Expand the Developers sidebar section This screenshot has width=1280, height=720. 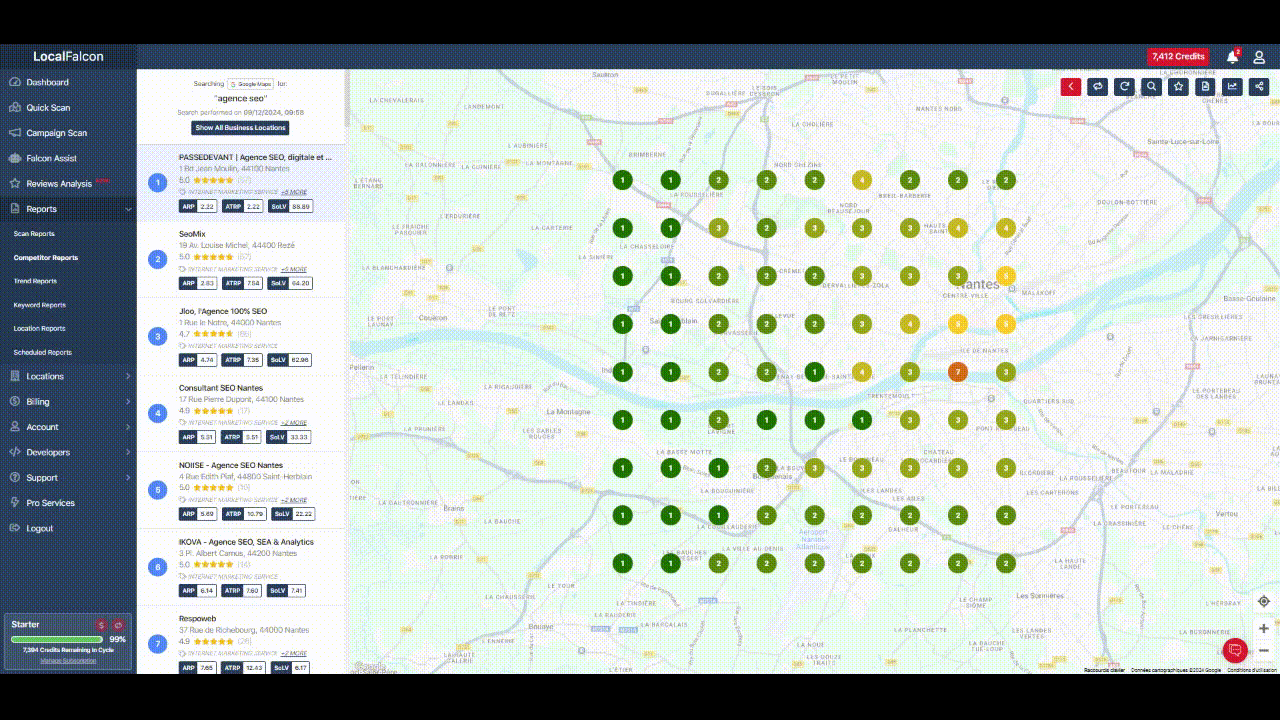[68, 452]
